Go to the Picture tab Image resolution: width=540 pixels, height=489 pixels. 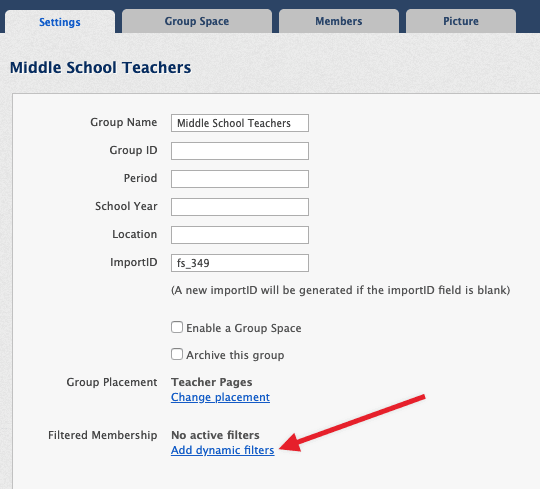461,21
